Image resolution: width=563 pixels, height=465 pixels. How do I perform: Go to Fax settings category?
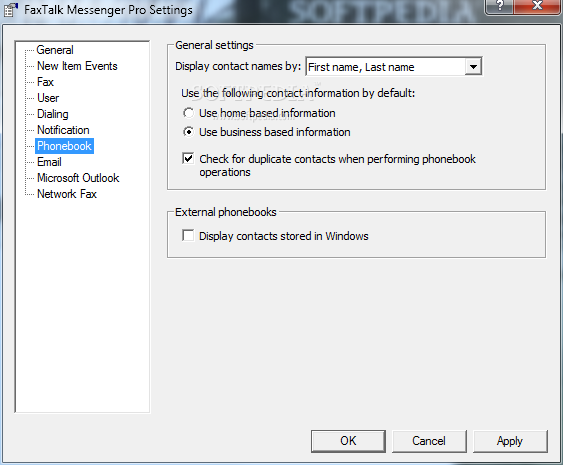[45, 82]
